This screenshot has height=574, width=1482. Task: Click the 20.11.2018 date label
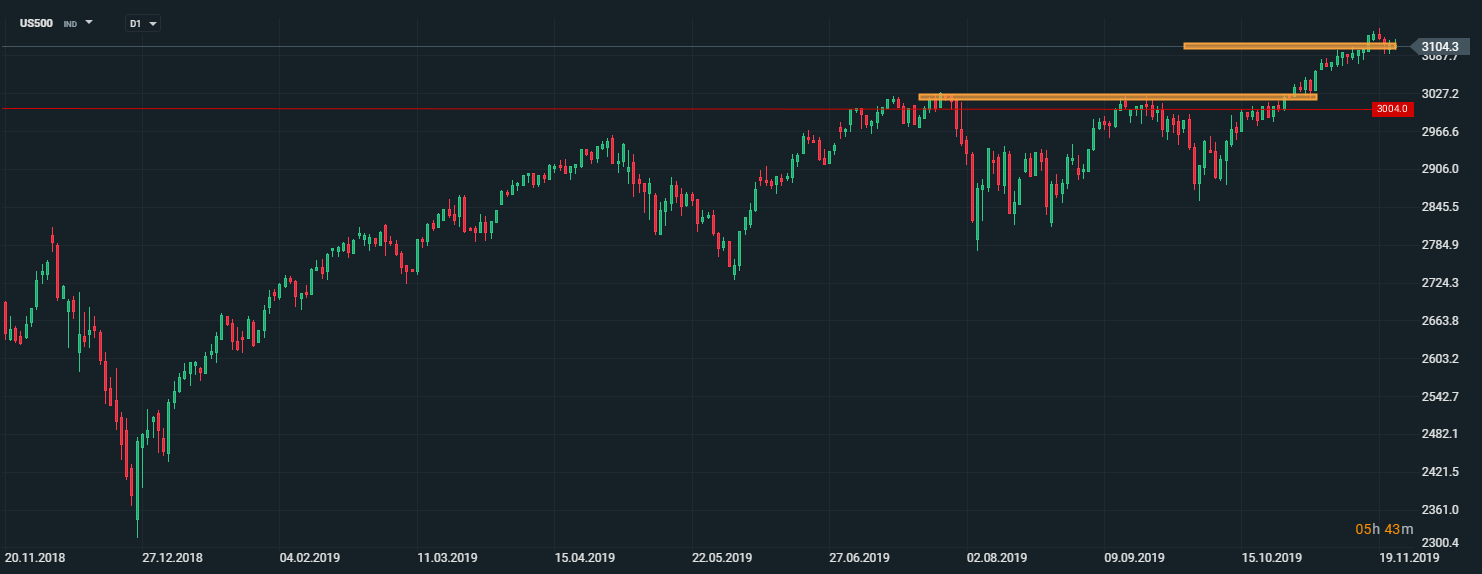(35, 557)
